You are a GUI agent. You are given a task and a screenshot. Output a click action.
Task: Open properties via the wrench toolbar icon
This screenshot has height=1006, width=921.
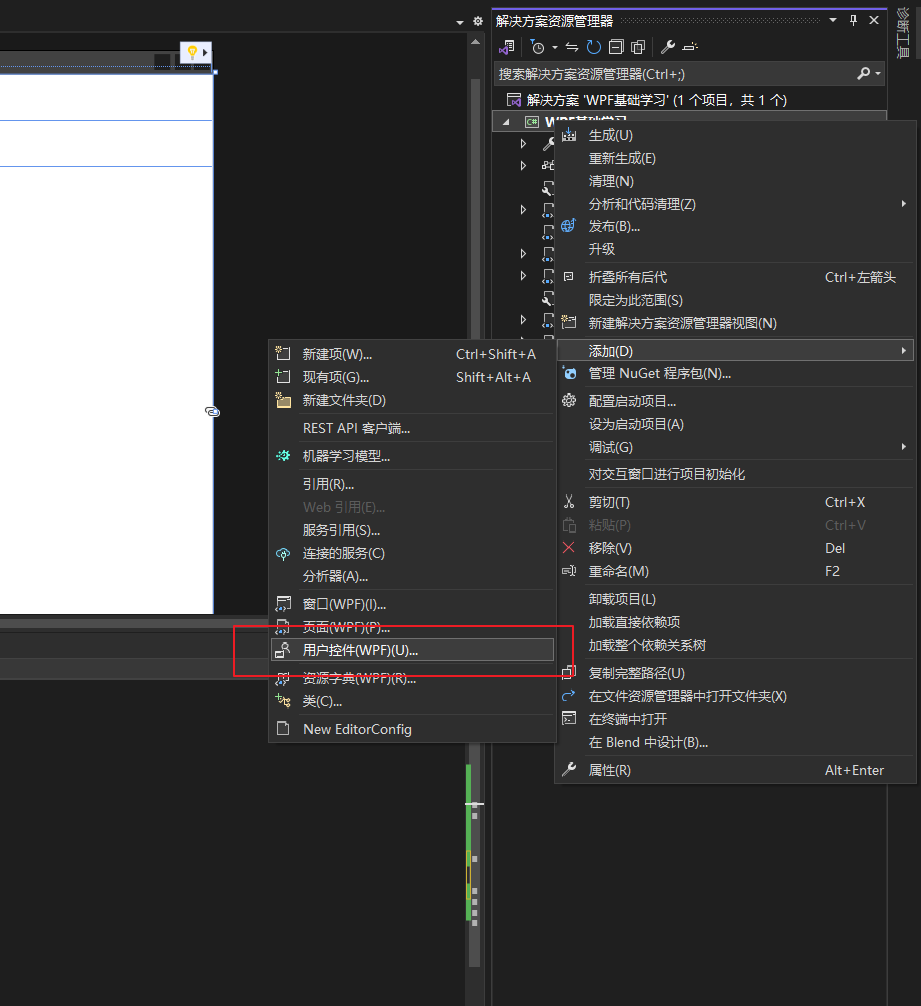coord(668,47)
